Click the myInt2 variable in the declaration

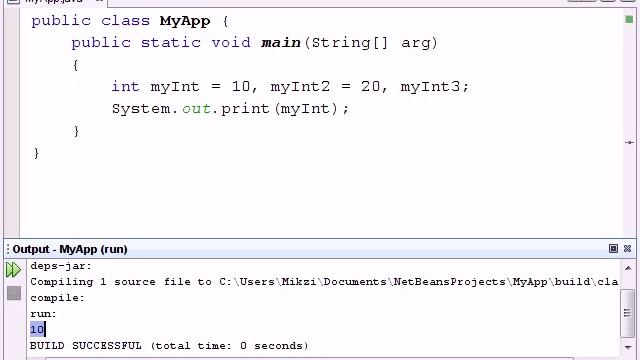click(x=300, y=87)
